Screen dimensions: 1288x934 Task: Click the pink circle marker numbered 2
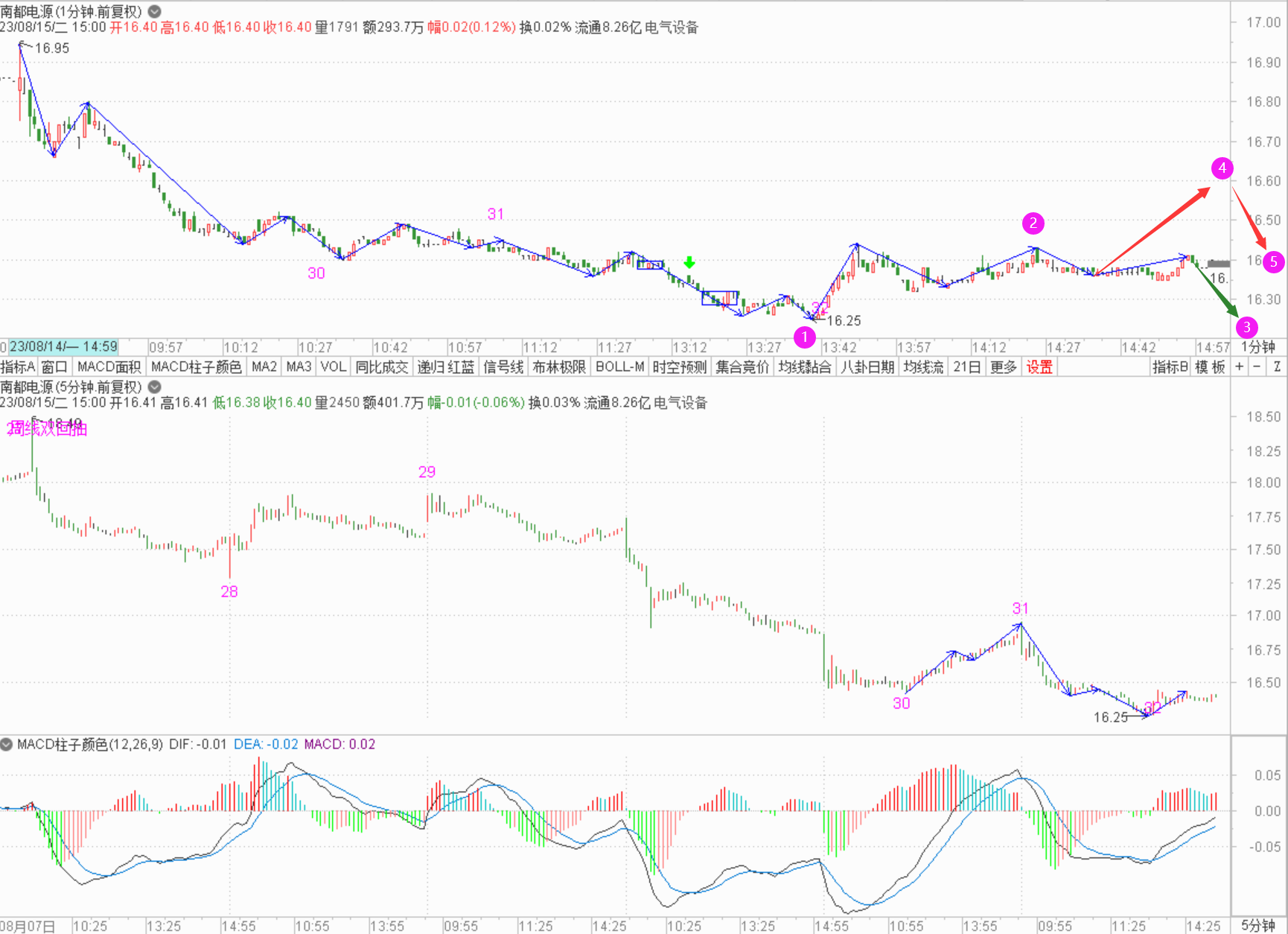coord(1033,223)
